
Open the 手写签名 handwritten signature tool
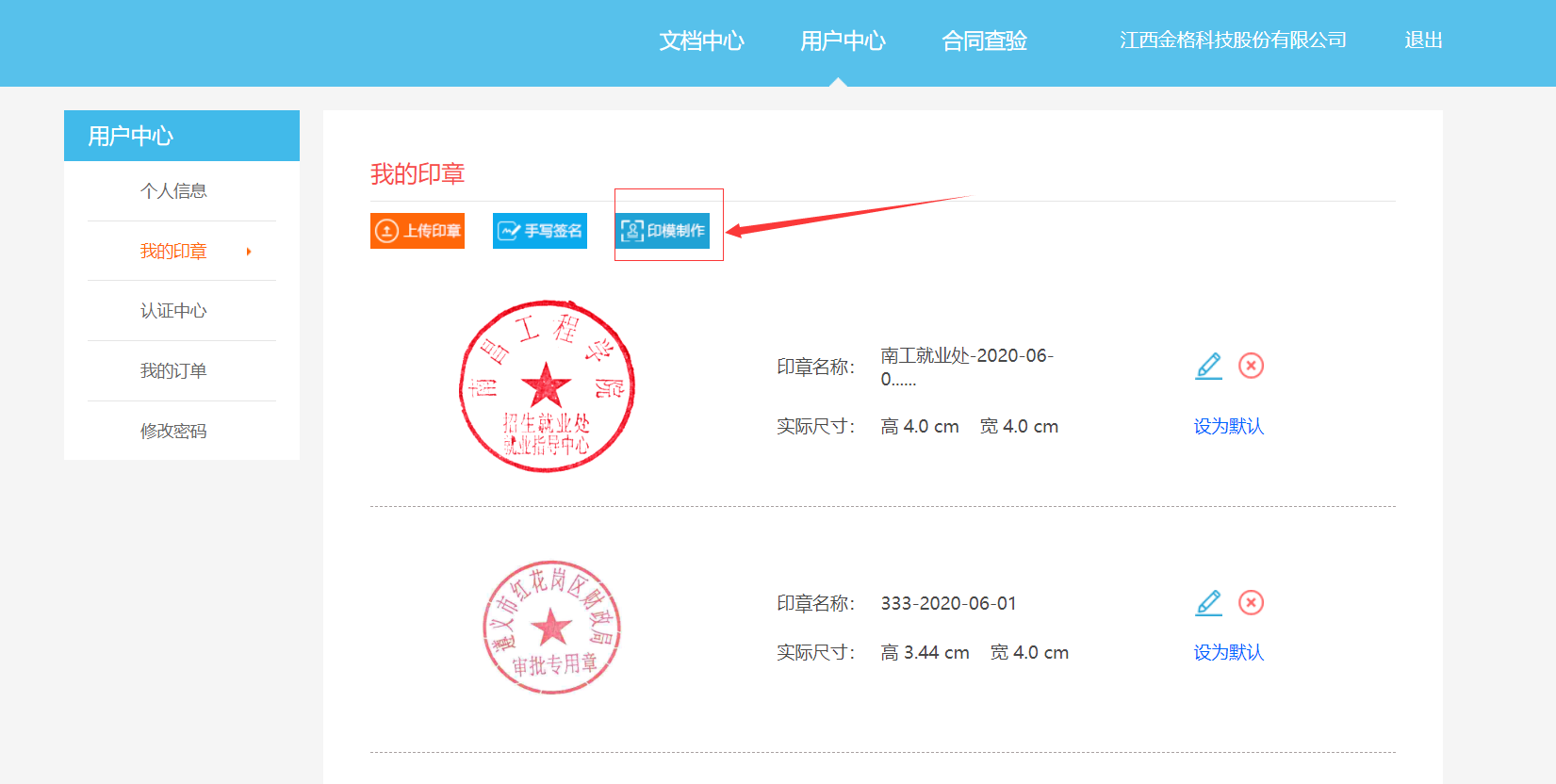(540, 231)
